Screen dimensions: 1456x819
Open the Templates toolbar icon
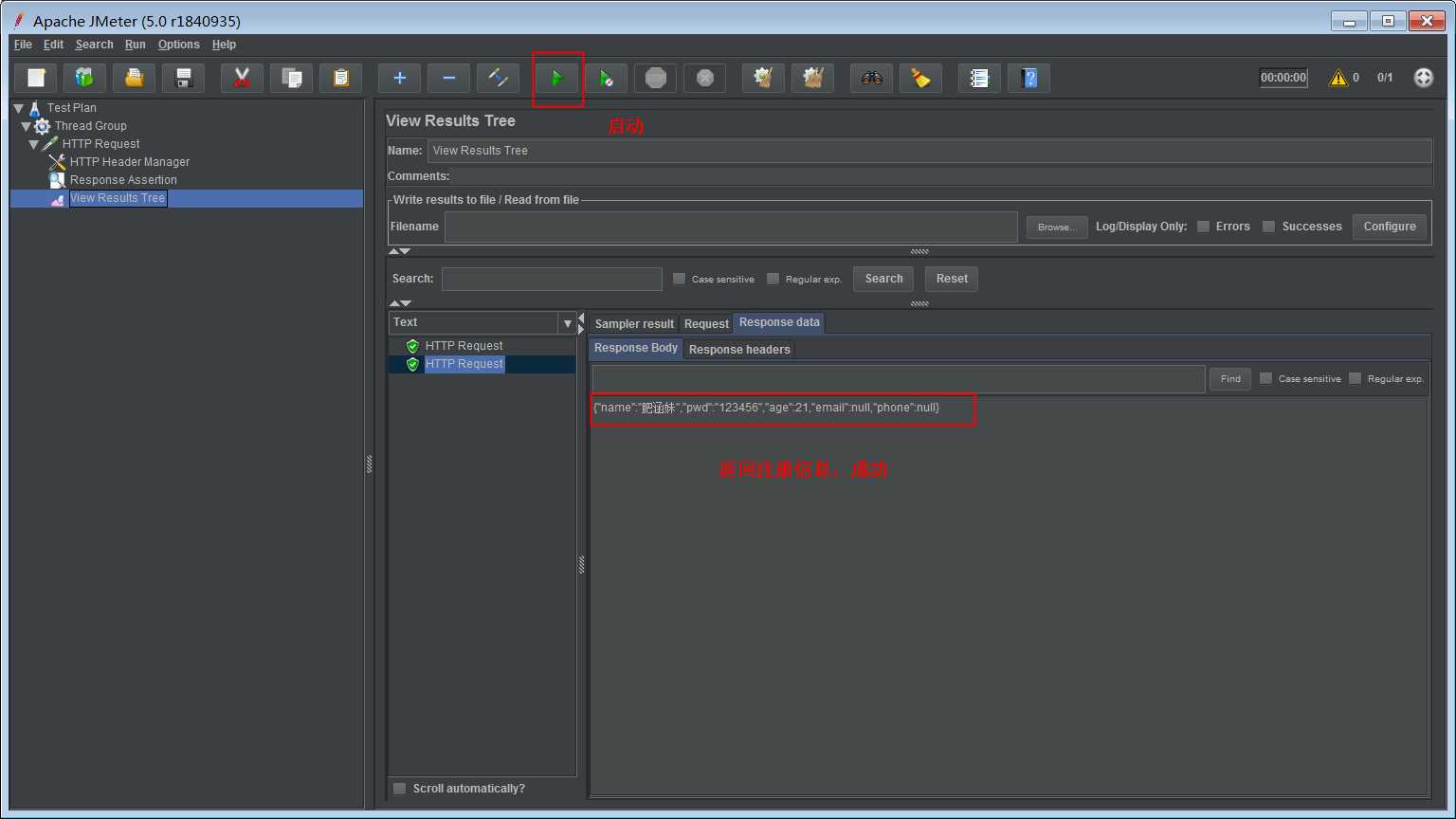tap(85, 78)
